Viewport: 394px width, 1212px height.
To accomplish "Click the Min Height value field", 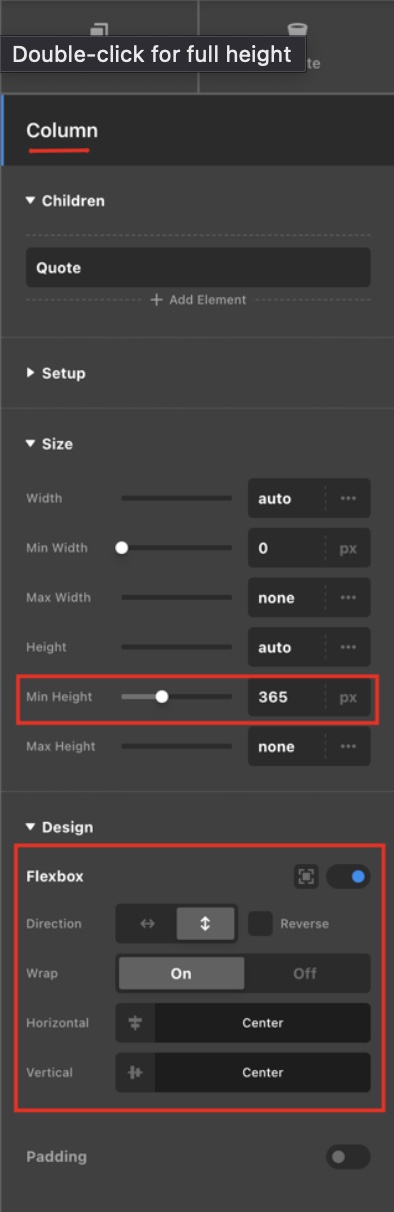I will (x=285, y=697).
